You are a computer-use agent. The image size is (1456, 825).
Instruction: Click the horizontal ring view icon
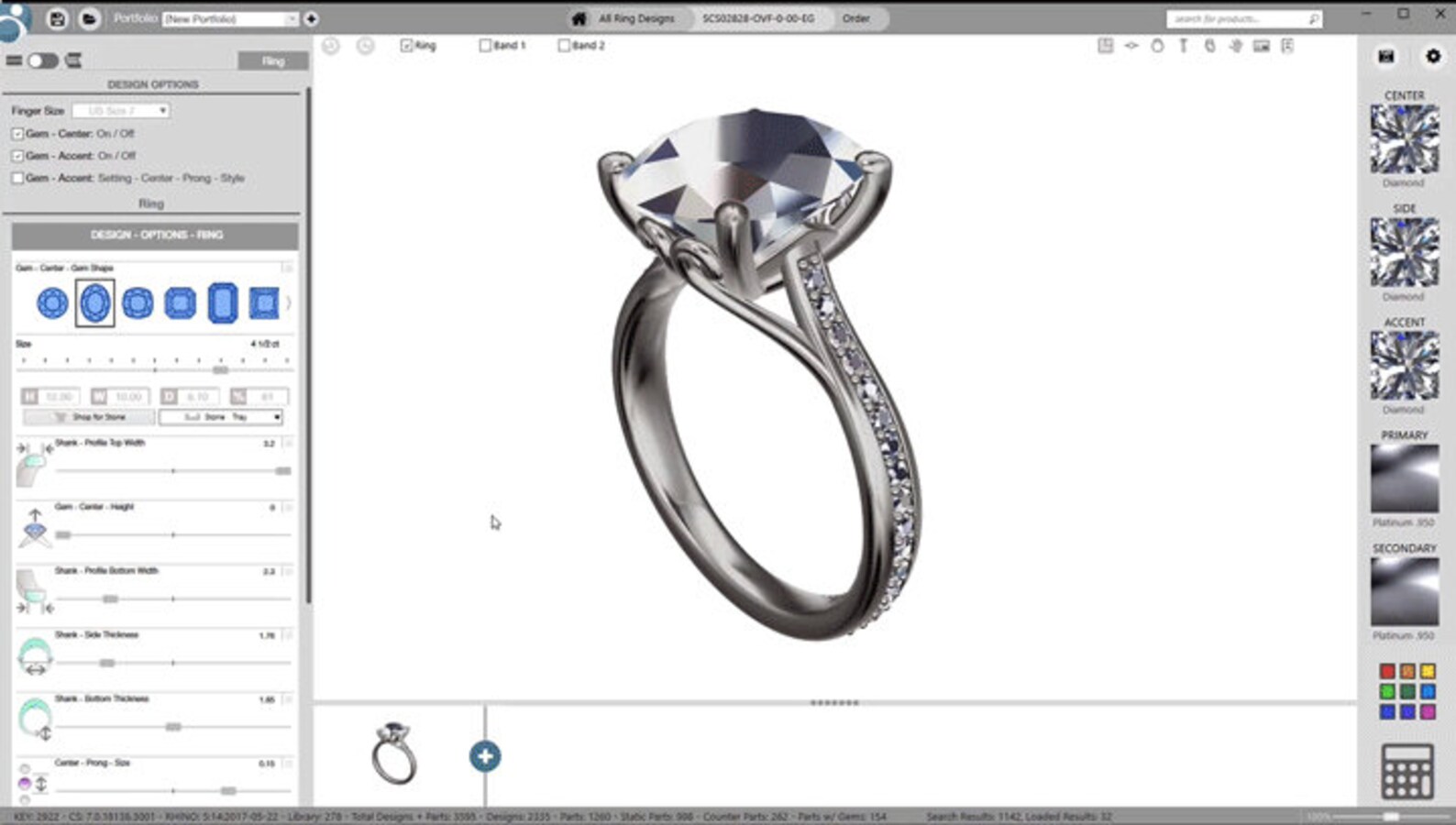pos(1131,45)
